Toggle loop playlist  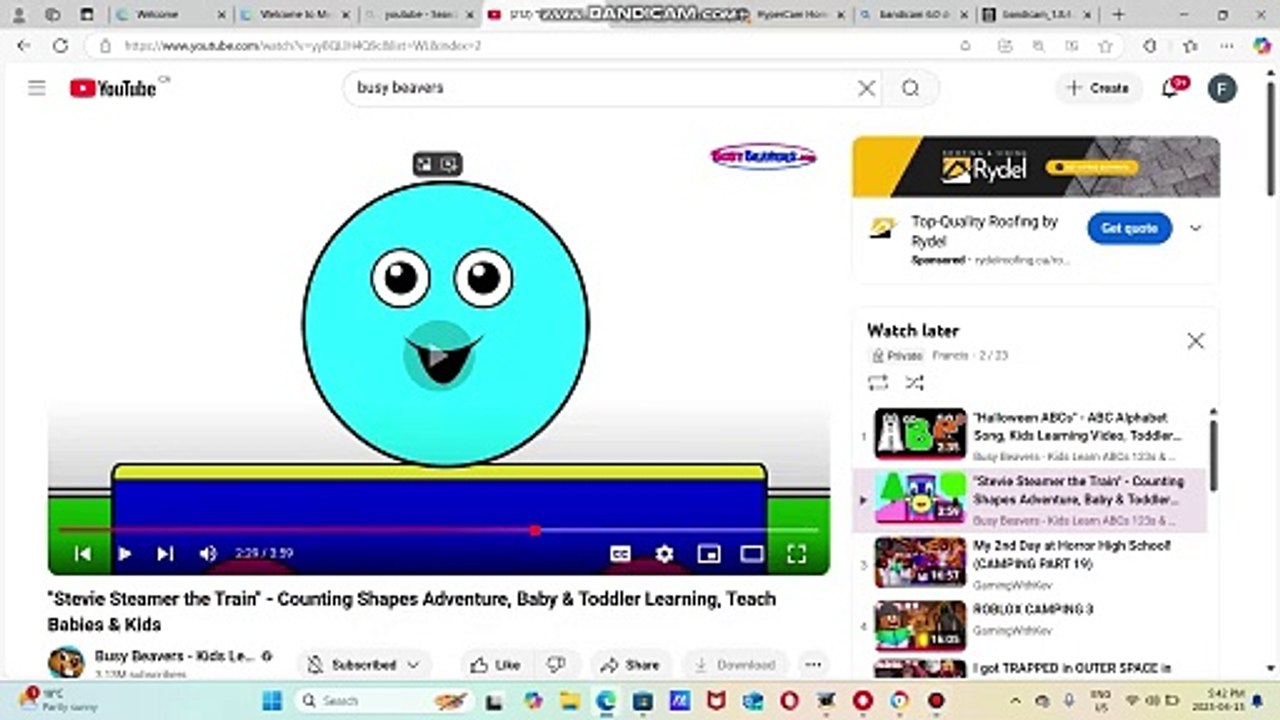(x=878, y=382)
